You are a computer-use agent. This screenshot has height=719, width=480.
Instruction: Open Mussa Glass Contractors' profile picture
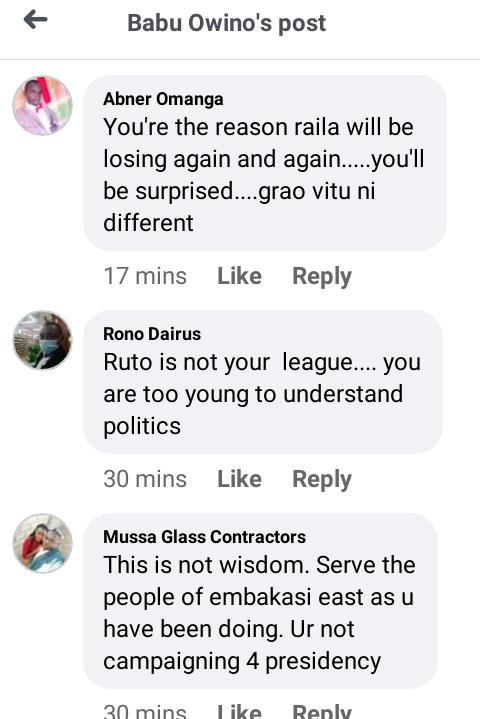(x=42, y=543)
